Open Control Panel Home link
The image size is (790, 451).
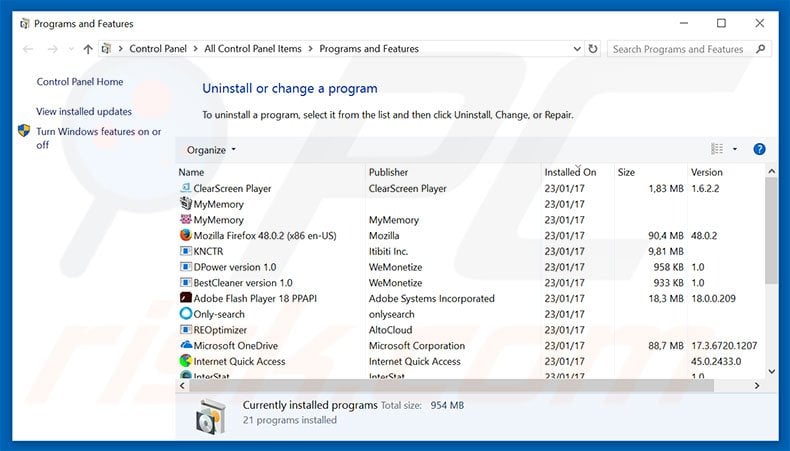80,82
